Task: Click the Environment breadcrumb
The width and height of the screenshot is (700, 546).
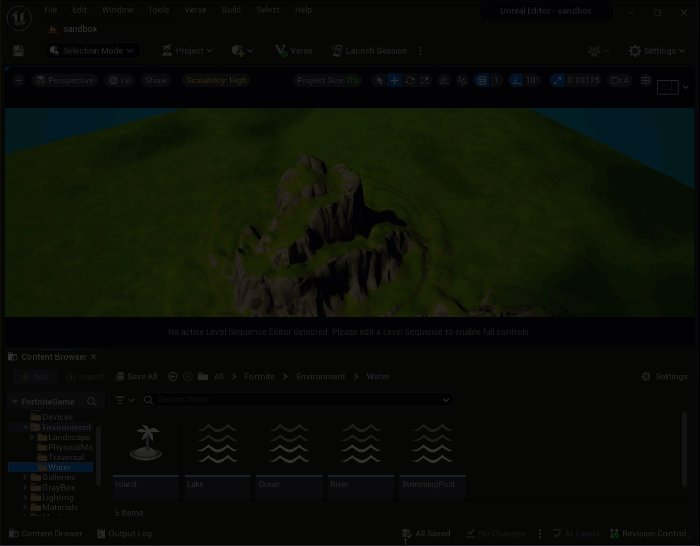Action: [x=321, y=377]
